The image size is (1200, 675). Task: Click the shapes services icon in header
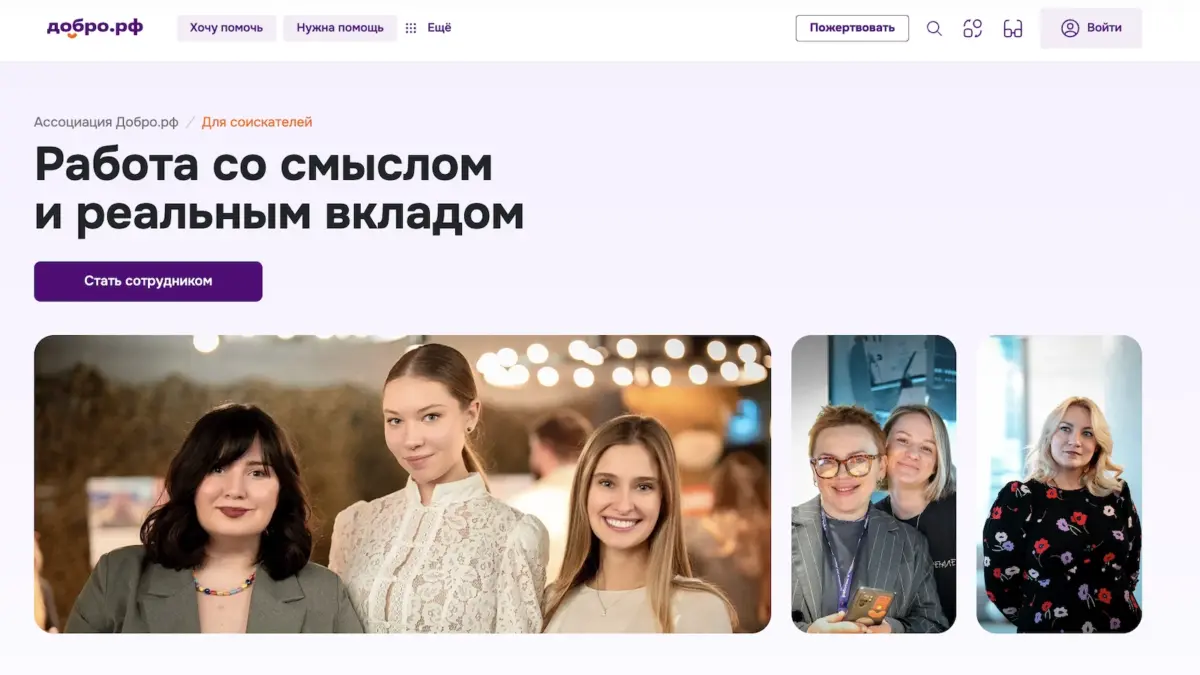click(x=973, y=28)
